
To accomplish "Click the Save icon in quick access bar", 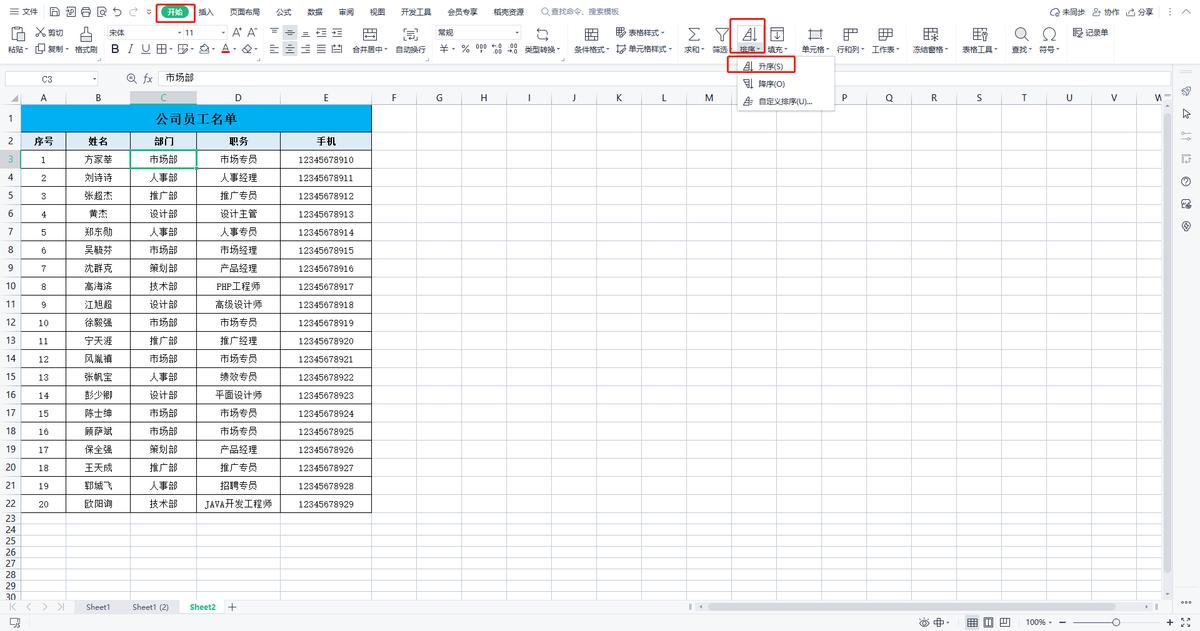I will pyautogui.click(x=54, y=12).
